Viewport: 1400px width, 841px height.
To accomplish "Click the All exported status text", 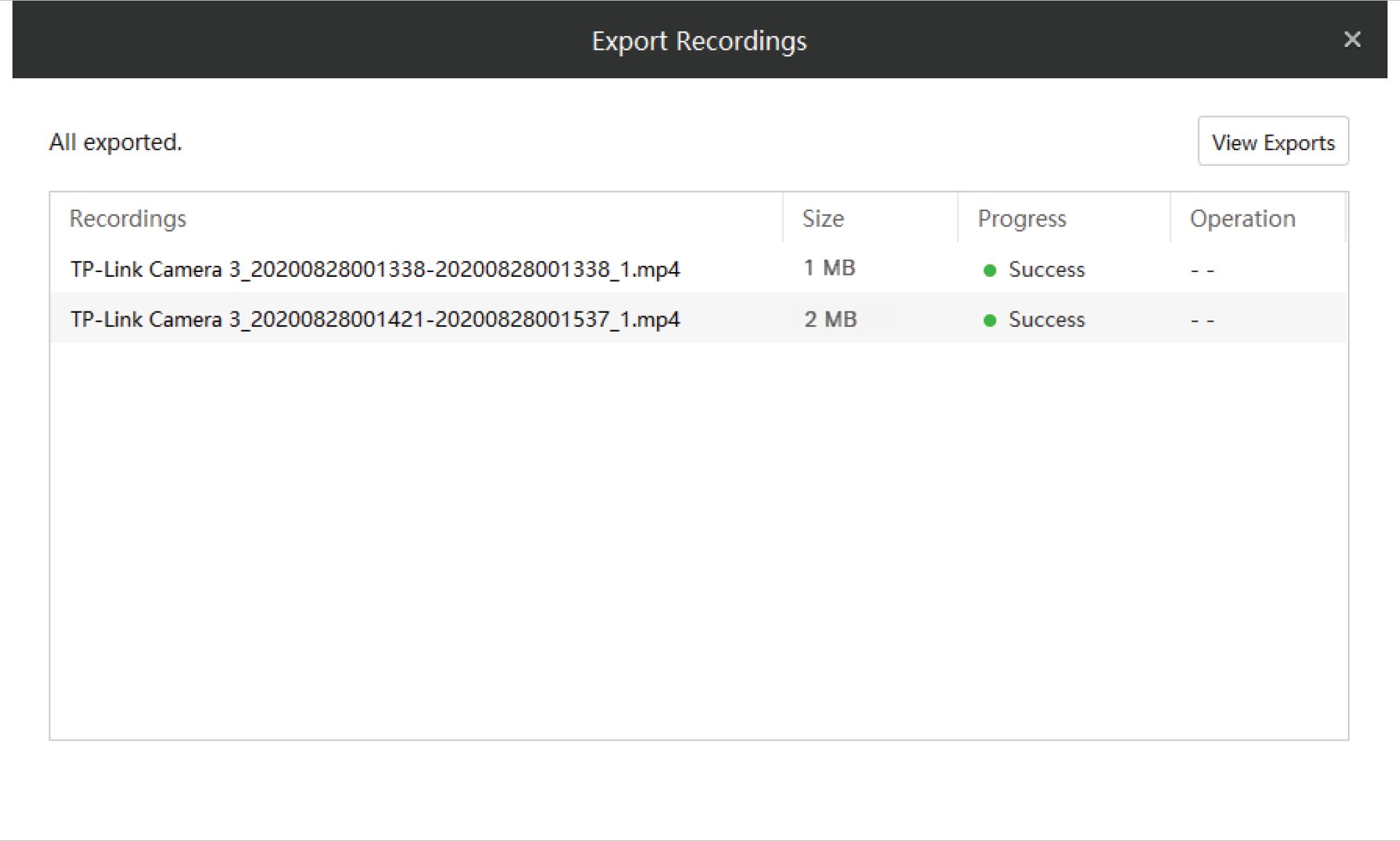I will pyautogui.click(x=116, y=142).
